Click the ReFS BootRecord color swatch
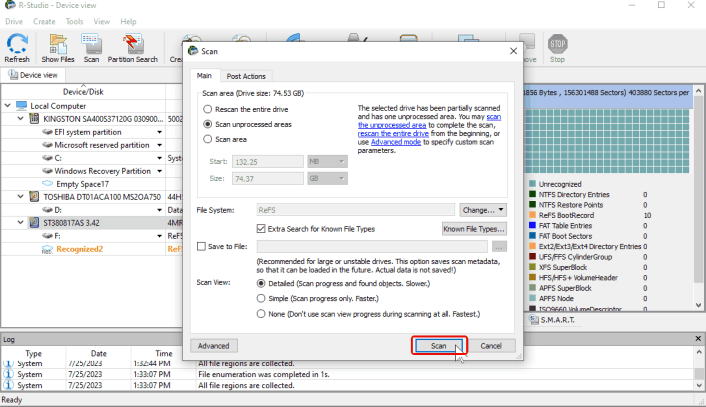Screen dimensions: 706x407 click(532, 215)
